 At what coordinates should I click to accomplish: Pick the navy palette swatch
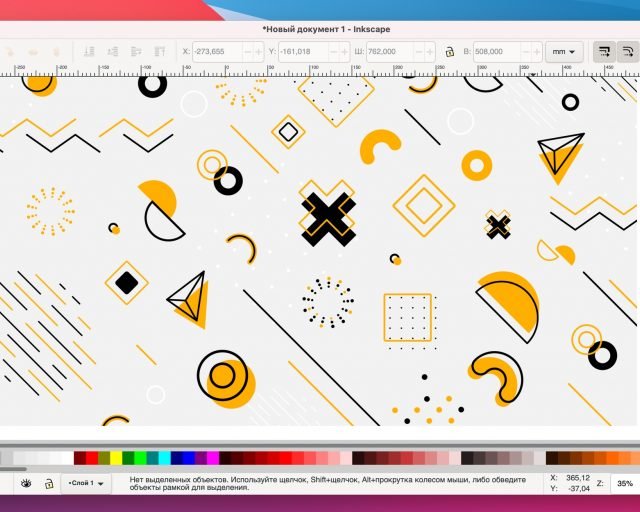click(177, 458)
